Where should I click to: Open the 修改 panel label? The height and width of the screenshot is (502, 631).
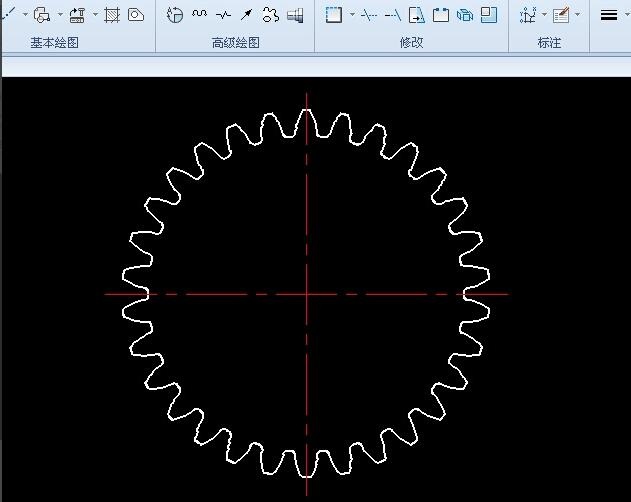(411, 43)
